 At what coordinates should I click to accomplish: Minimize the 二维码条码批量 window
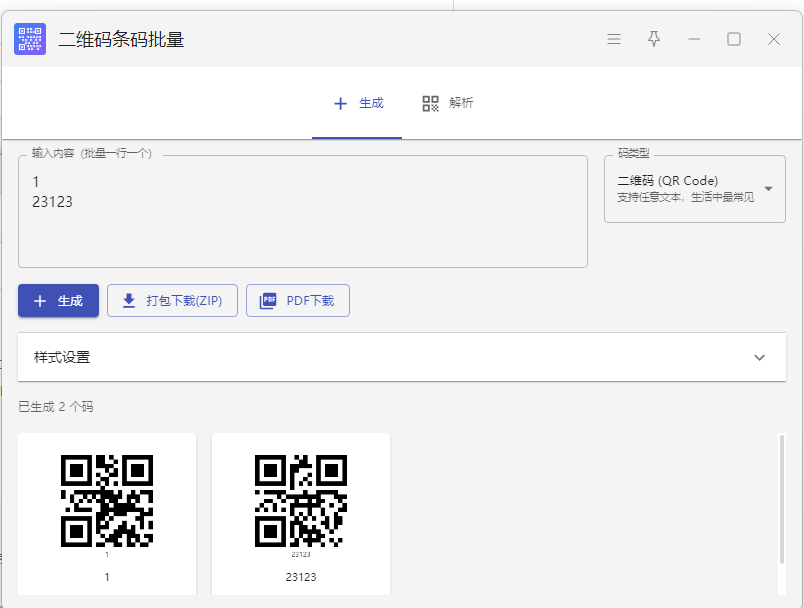pyautogui.click(x=694, y=39)
